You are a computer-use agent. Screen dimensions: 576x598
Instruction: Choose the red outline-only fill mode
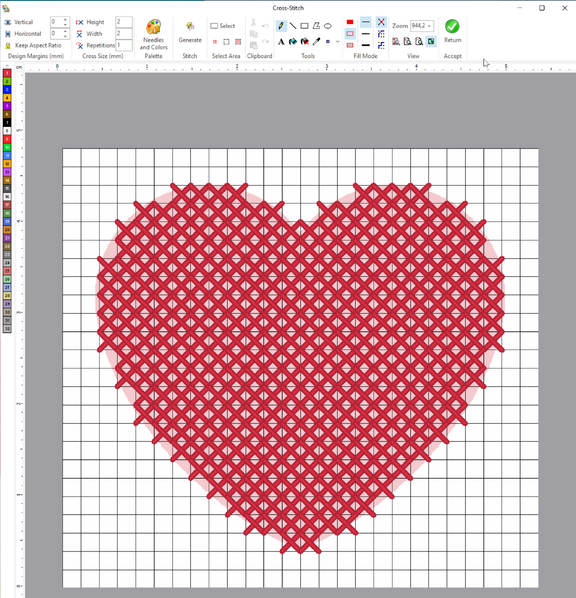(350, 34)
